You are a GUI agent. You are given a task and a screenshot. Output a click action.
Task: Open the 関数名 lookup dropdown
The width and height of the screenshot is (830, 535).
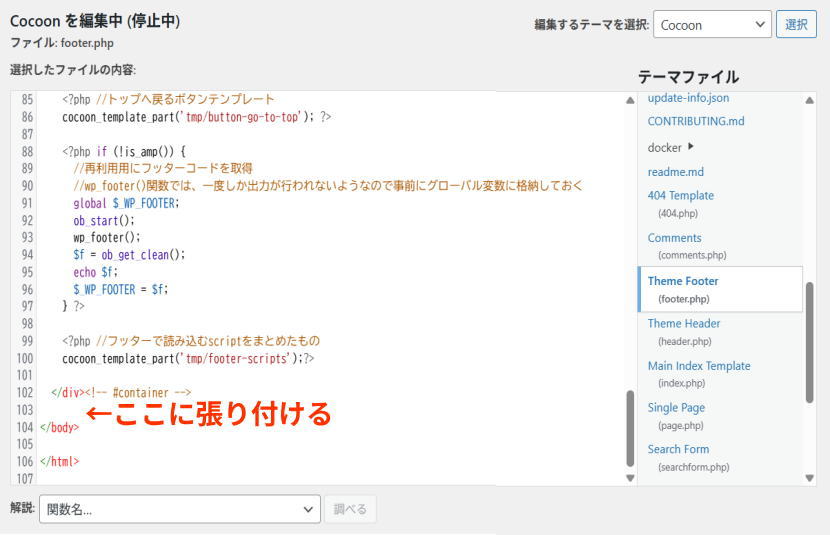pos(179,509)
